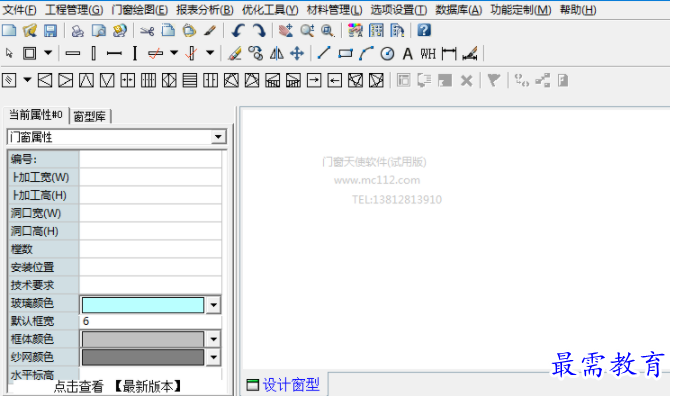Image resolution: width=673 pixels, height=396 pixels.
Task: Select the hand pan tool
Action: 286,30
